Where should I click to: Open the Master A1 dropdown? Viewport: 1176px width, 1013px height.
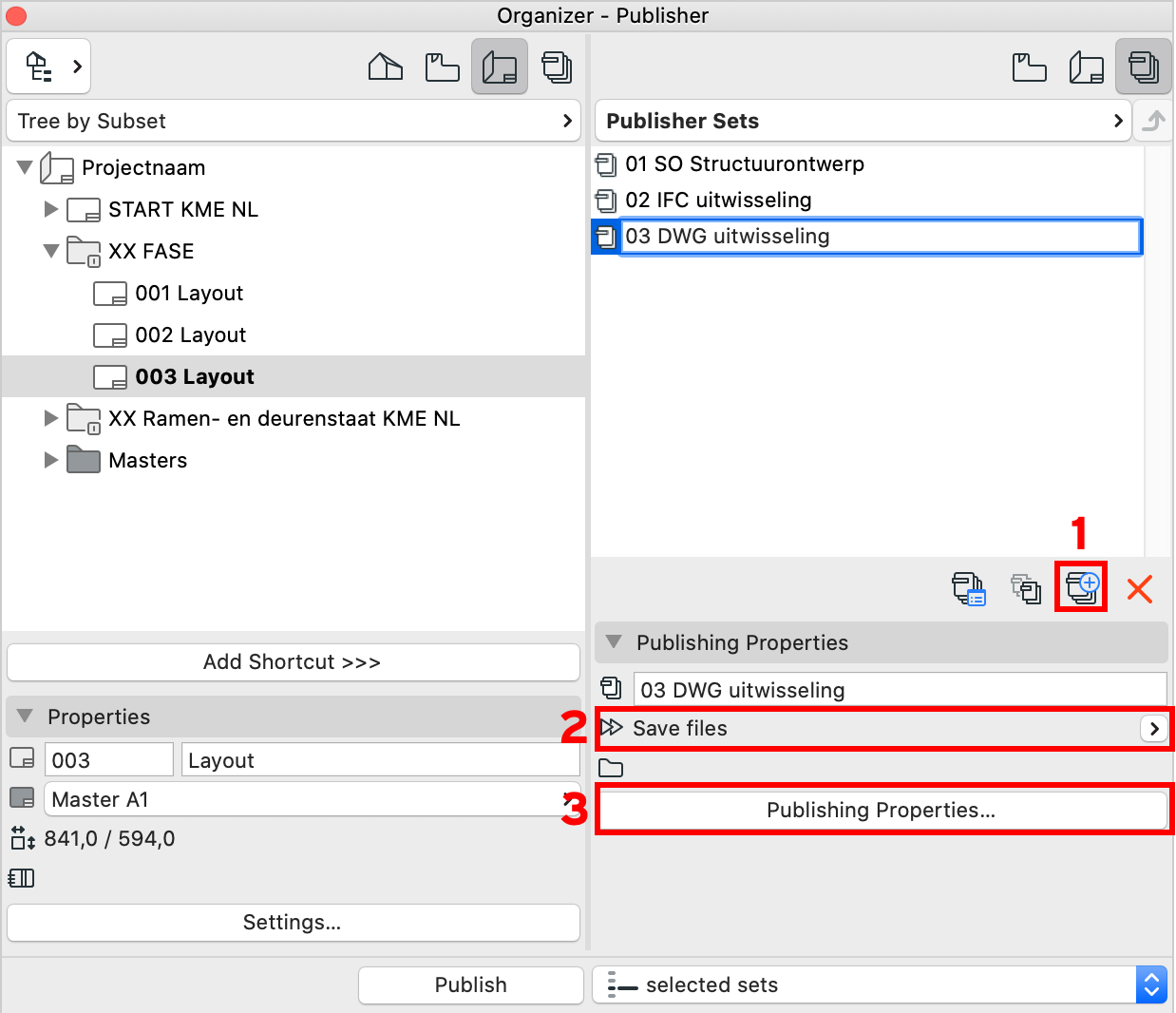pos(313,799)
